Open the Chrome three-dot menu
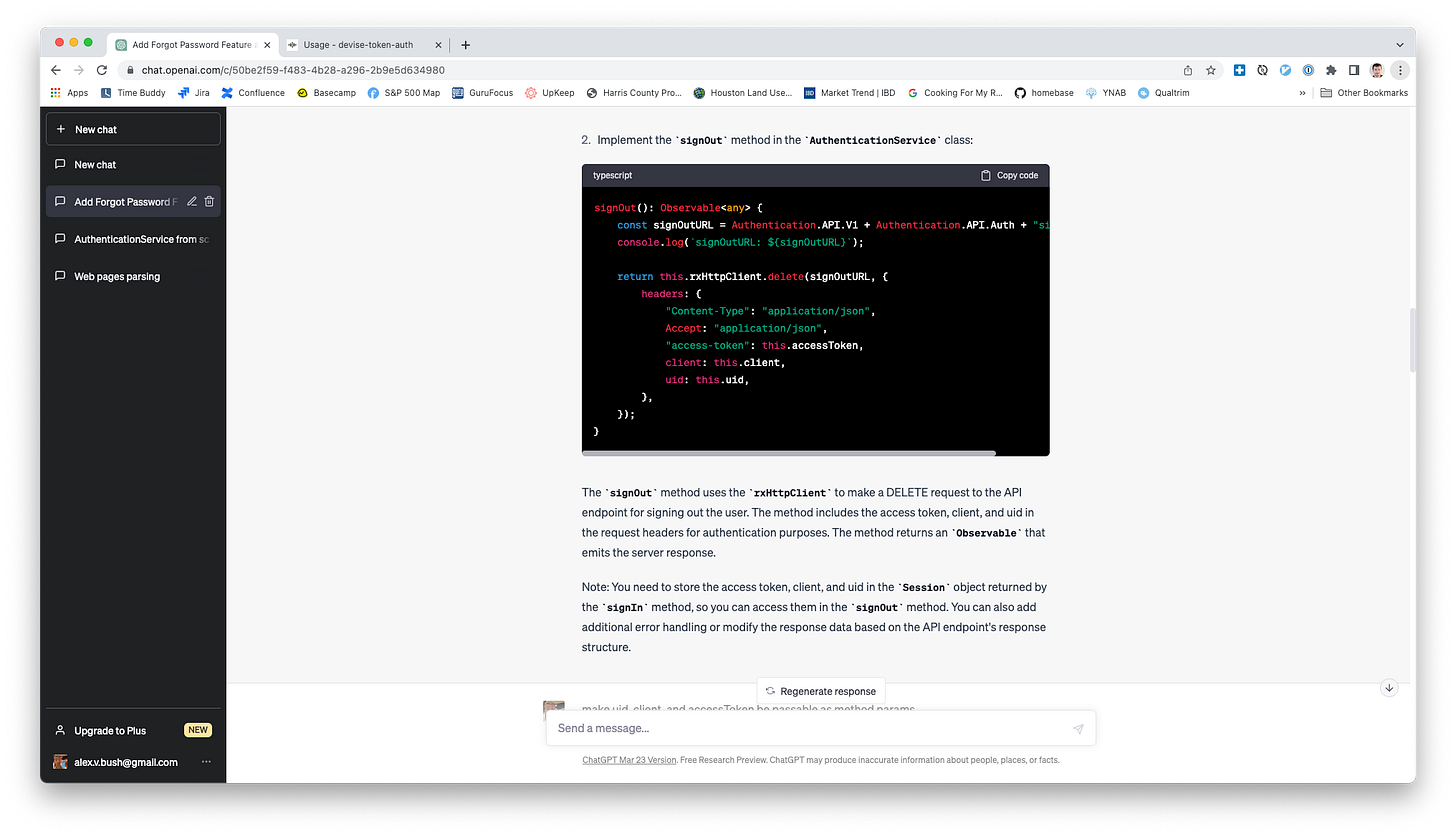 pos(1400,70)
